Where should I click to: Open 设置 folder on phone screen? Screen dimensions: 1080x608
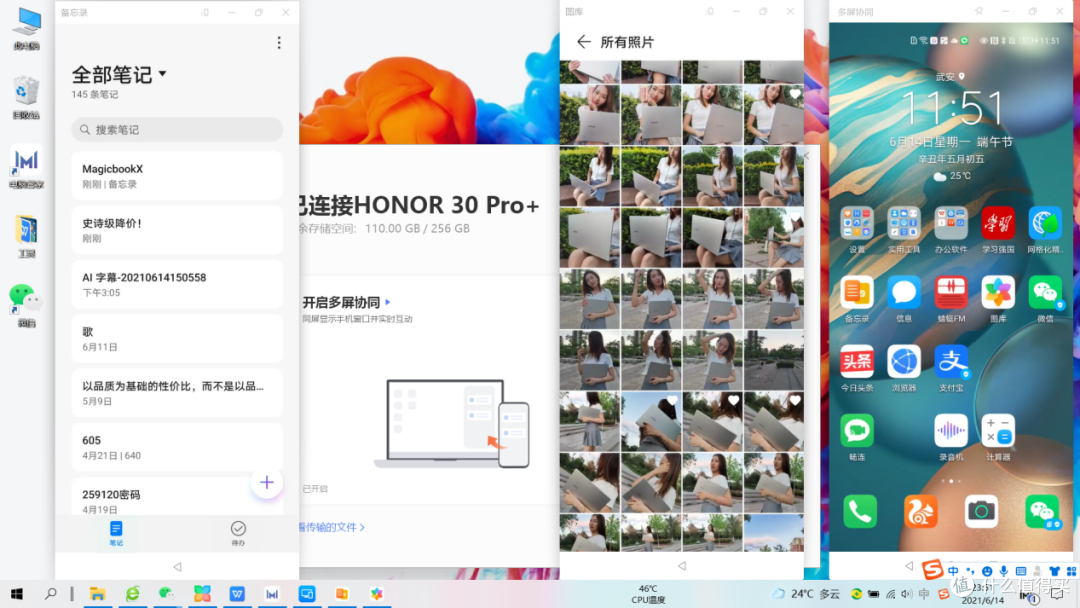pyautogui.click(x=857, y=231)
